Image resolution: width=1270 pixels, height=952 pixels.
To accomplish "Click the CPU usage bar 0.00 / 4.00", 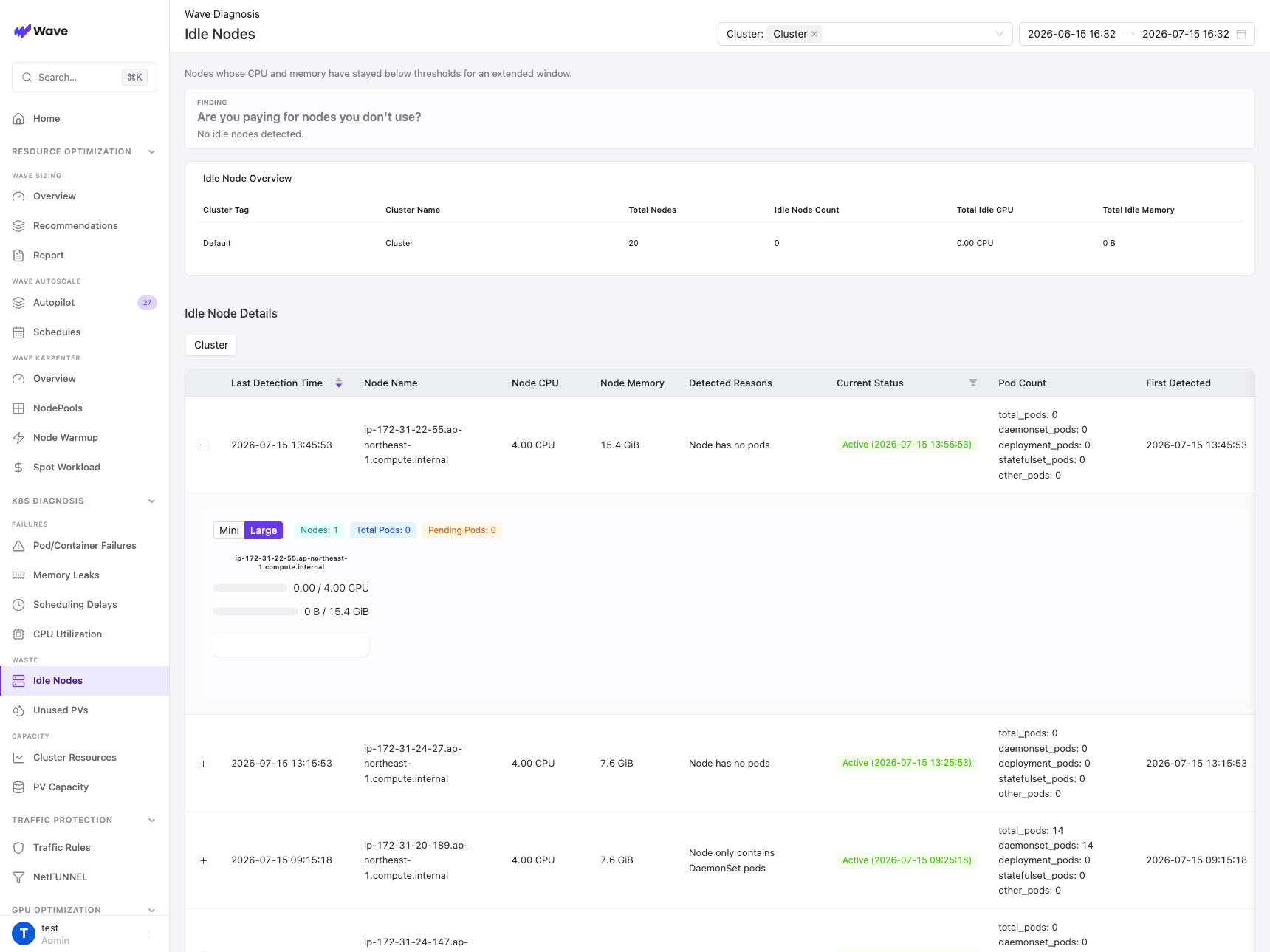I will (250, 588).
